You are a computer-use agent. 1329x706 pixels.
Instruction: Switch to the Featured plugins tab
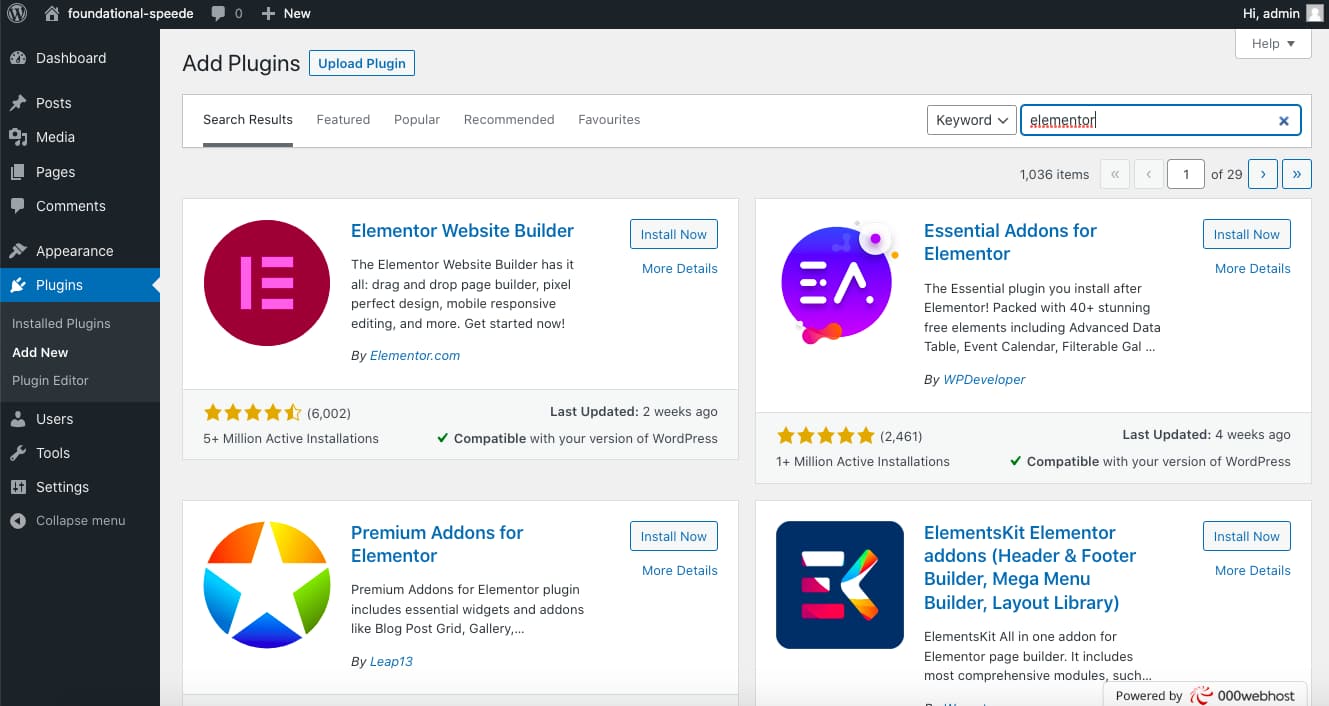(x=343, y=119)
